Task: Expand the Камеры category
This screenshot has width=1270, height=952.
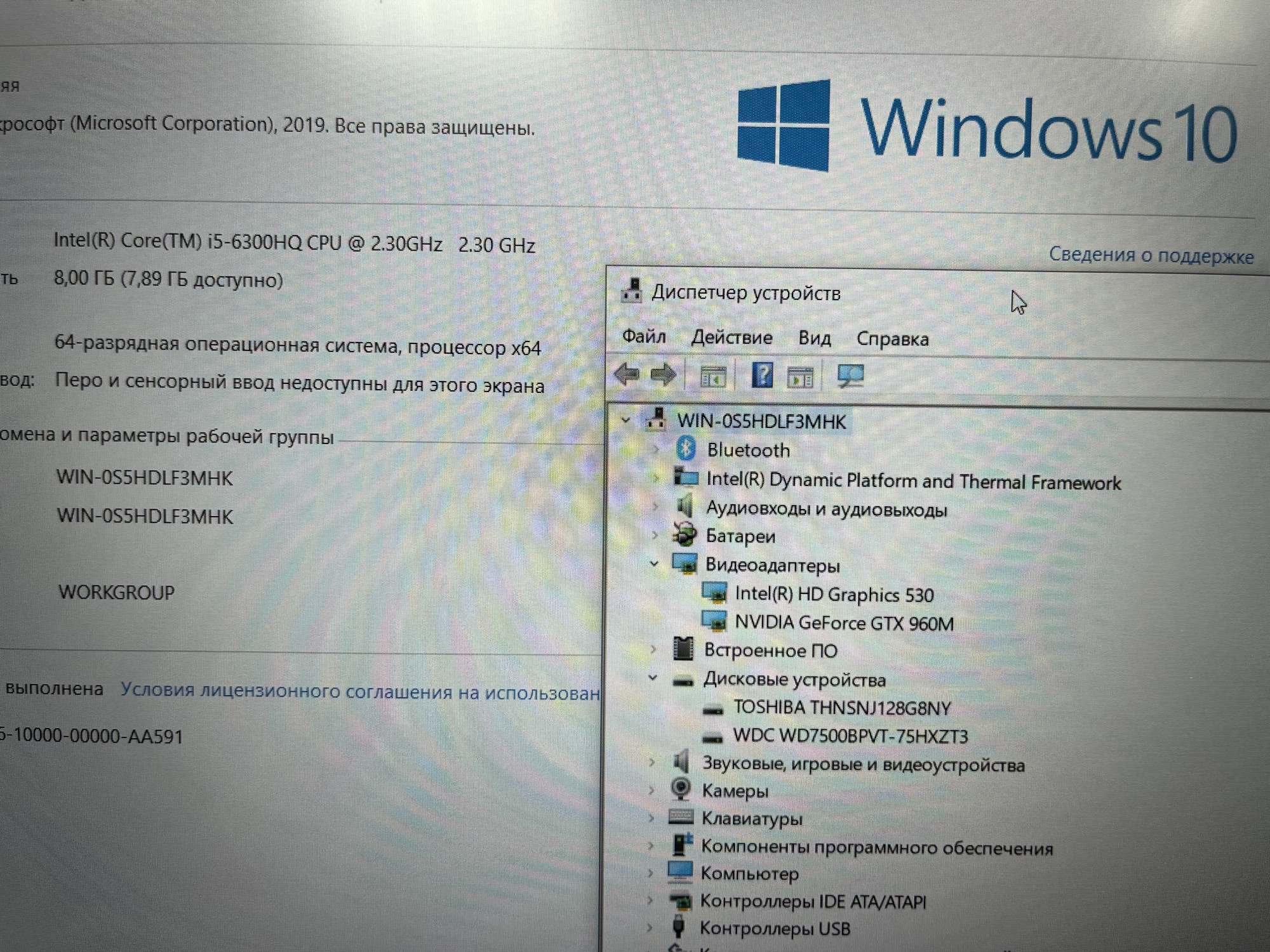Action: (x=652, y=790)
